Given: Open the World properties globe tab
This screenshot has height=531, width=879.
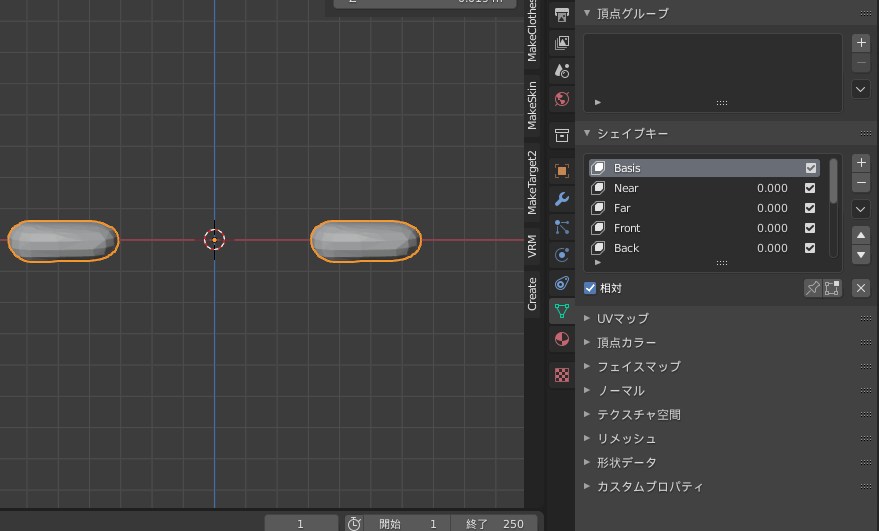Looking at the screenshot, I should [562, 99].
